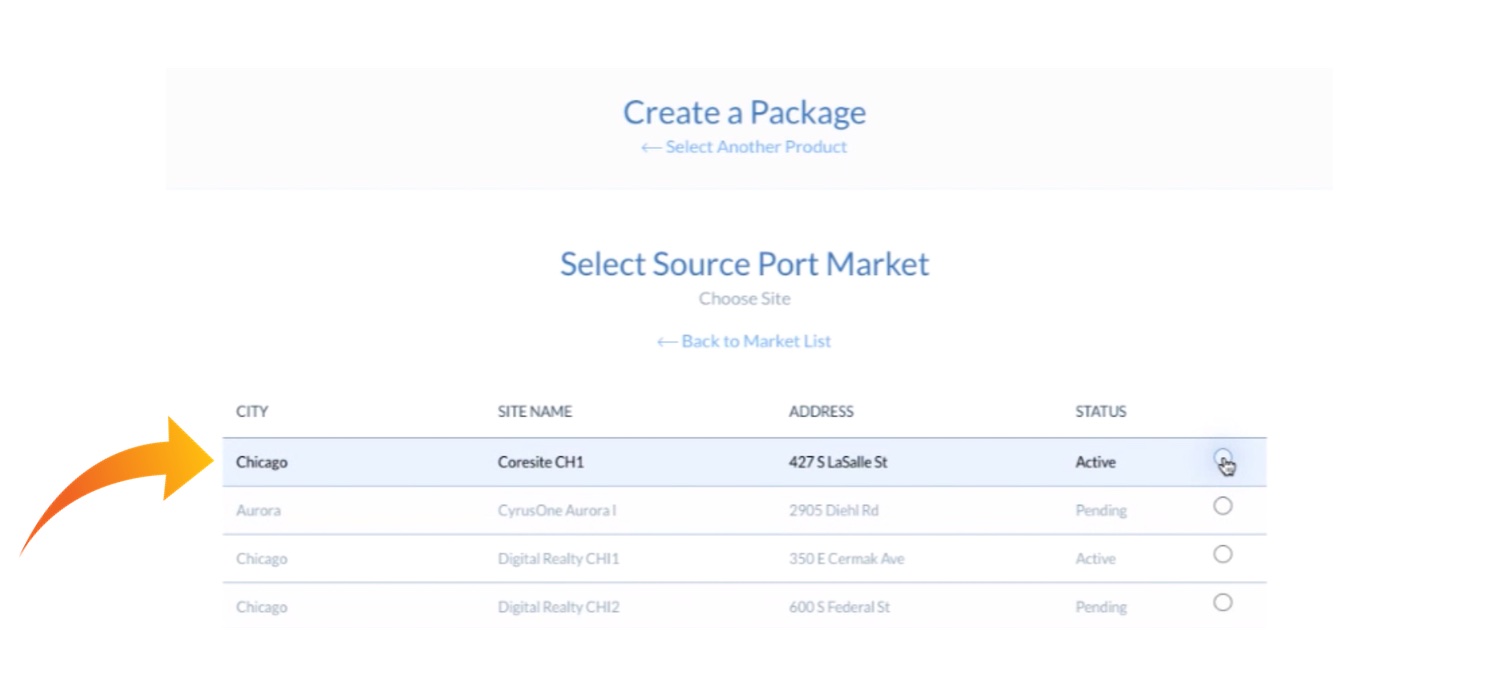The image size is (1498, 696).
Task: Select the radio button for CyrusOne Aurora I
Action: pos(1223,507)
